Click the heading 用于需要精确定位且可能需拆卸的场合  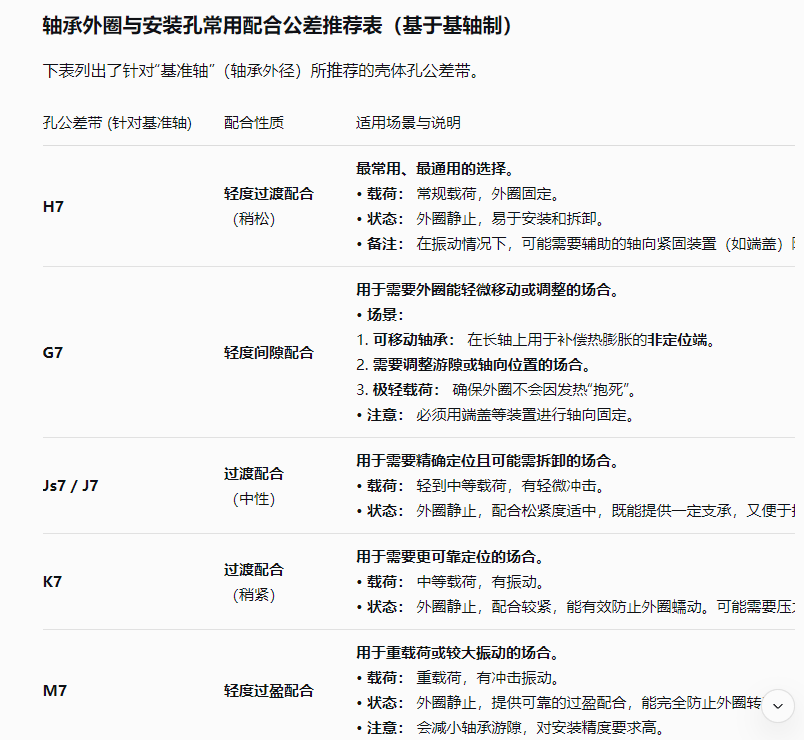point(486,461)
